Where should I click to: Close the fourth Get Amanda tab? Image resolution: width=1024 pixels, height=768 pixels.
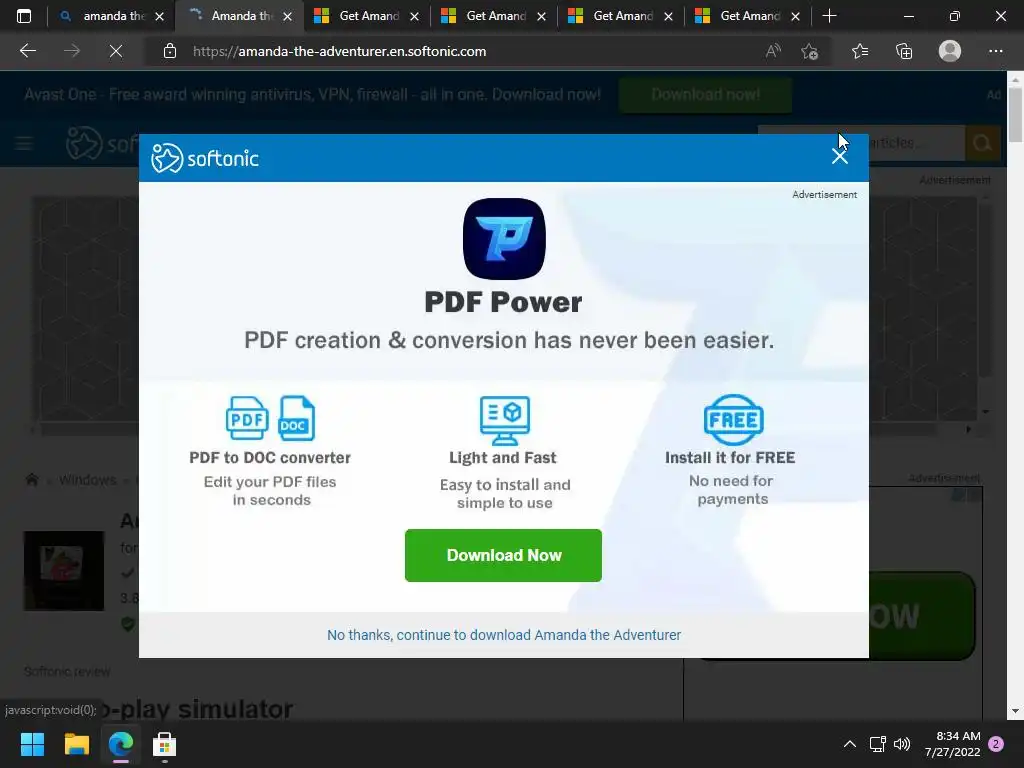pos(795,16)
